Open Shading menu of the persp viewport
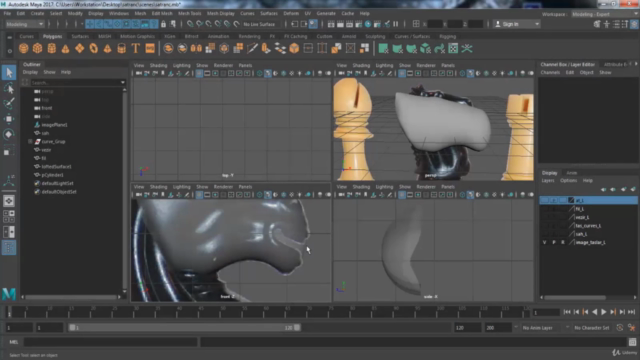The image size is (640, 360). (361, 65)
